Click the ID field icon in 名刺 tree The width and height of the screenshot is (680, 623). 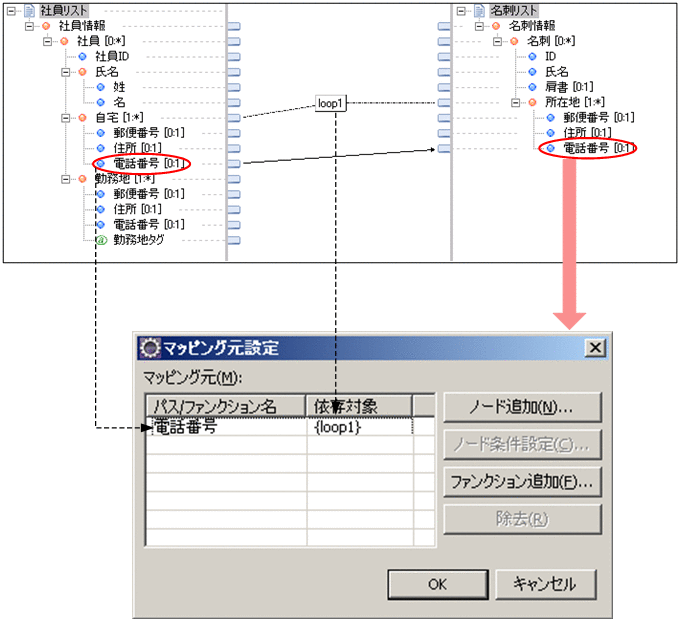pos(533,56)
